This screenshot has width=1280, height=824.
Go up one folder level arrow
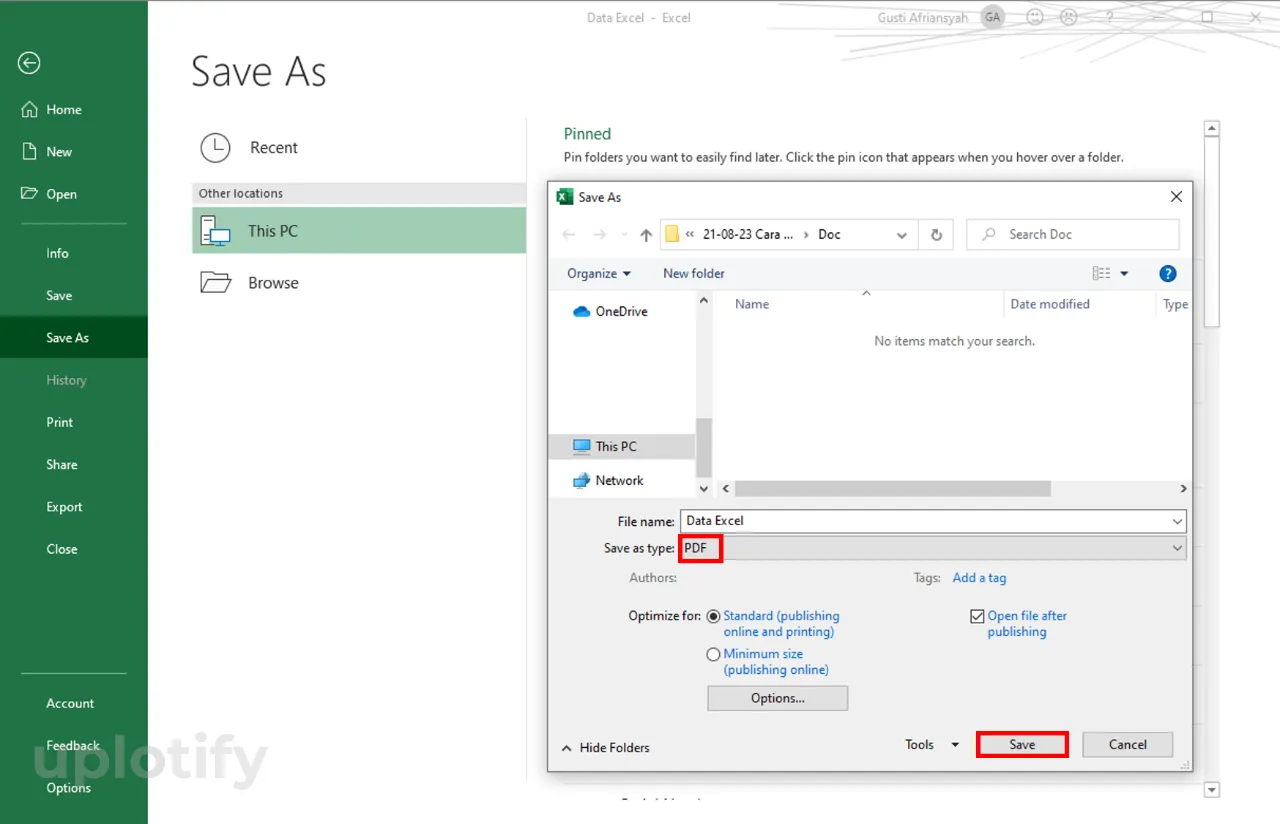(646, 235)
